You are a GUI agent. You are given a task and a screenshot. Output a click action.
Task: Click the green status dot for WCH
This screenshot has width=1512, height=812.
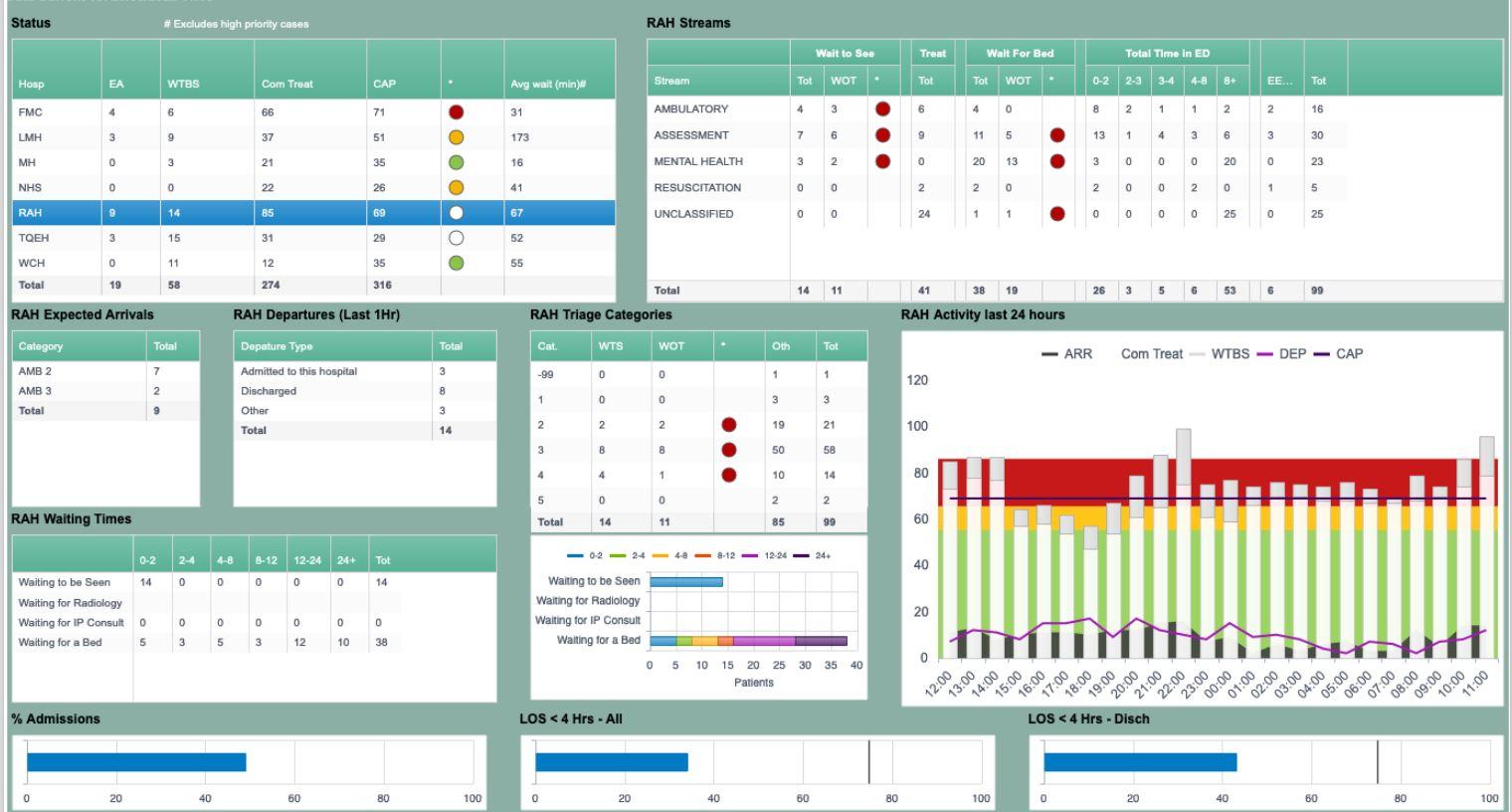[x=458, y=262]
